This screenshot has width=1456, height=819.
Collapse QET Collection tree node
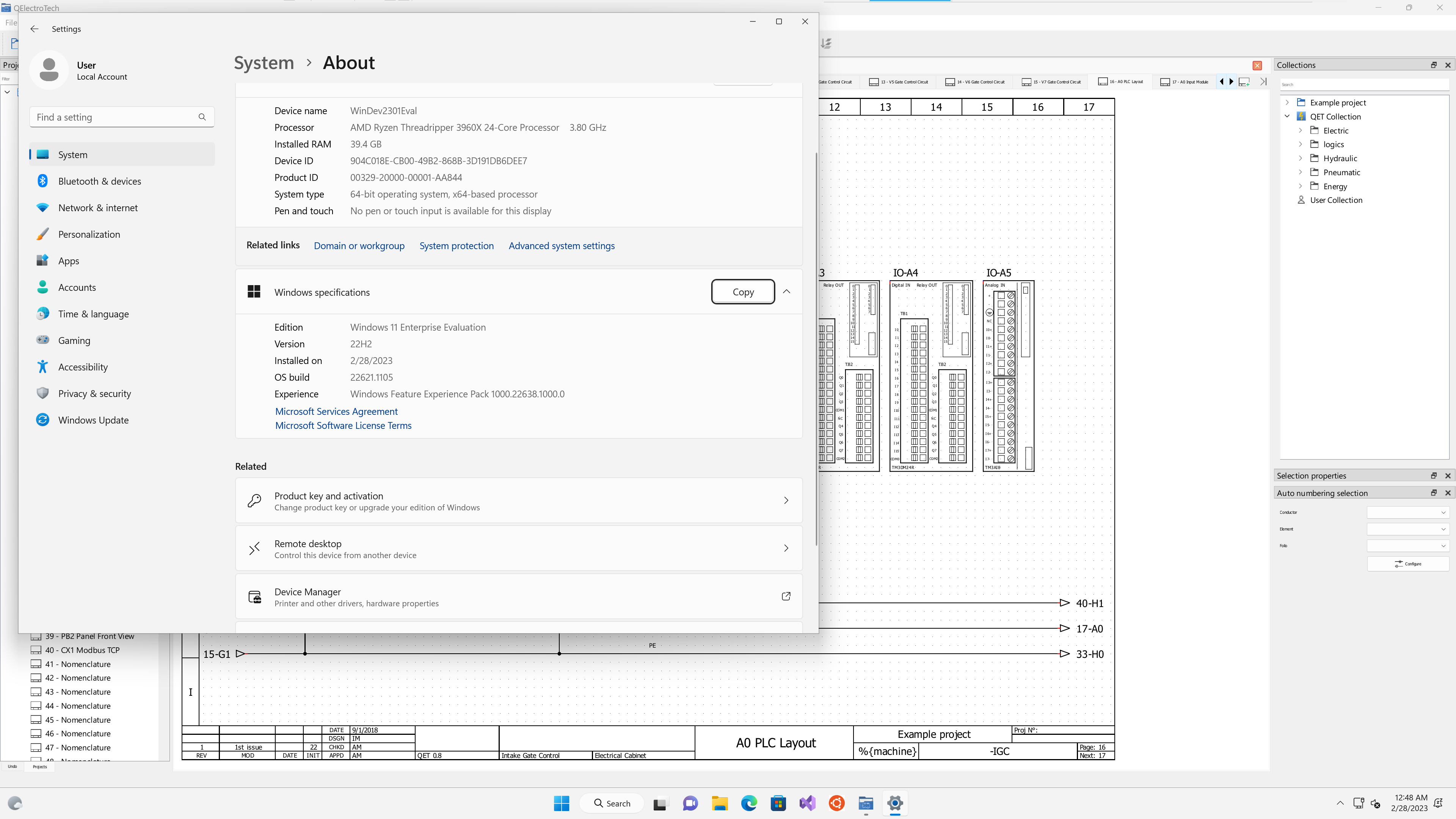(x=1287, y=116)
